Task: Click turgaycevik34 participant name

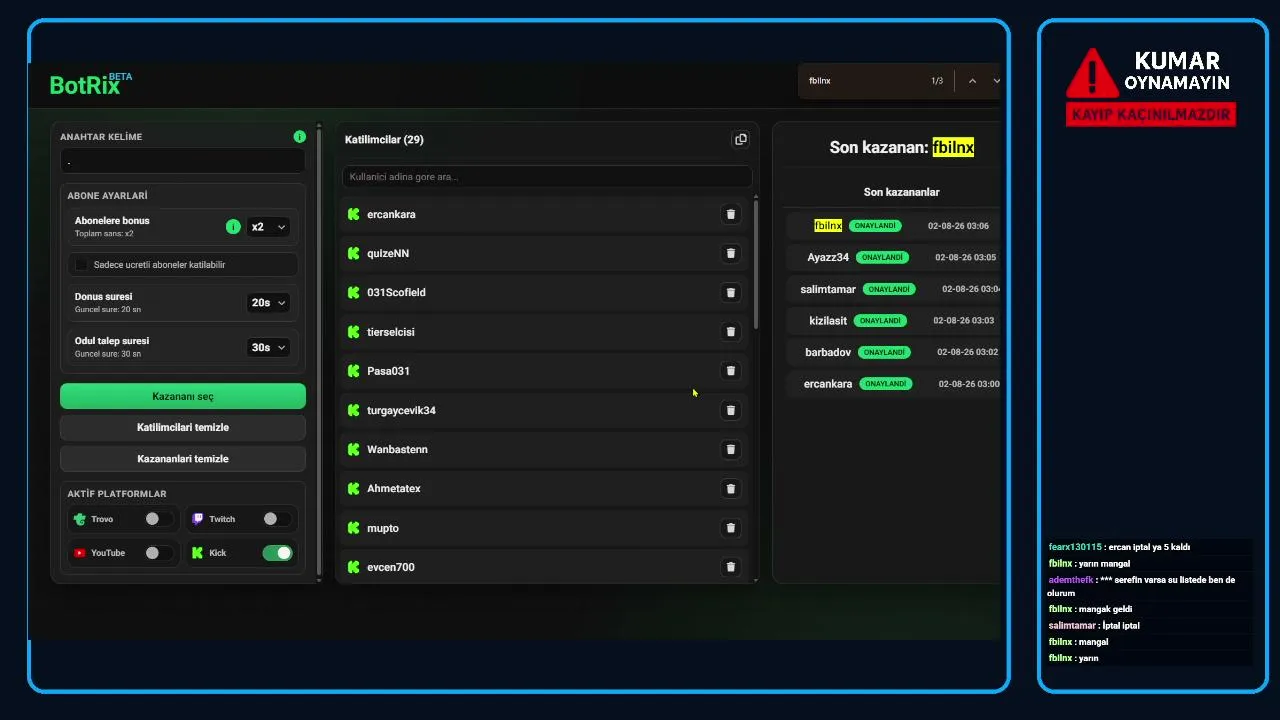Action: point(401,410)
